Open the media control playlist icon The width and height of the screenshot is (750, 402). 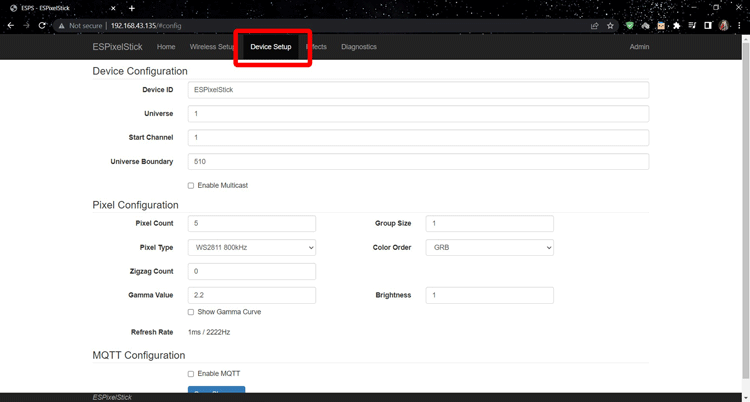[692, 26]
